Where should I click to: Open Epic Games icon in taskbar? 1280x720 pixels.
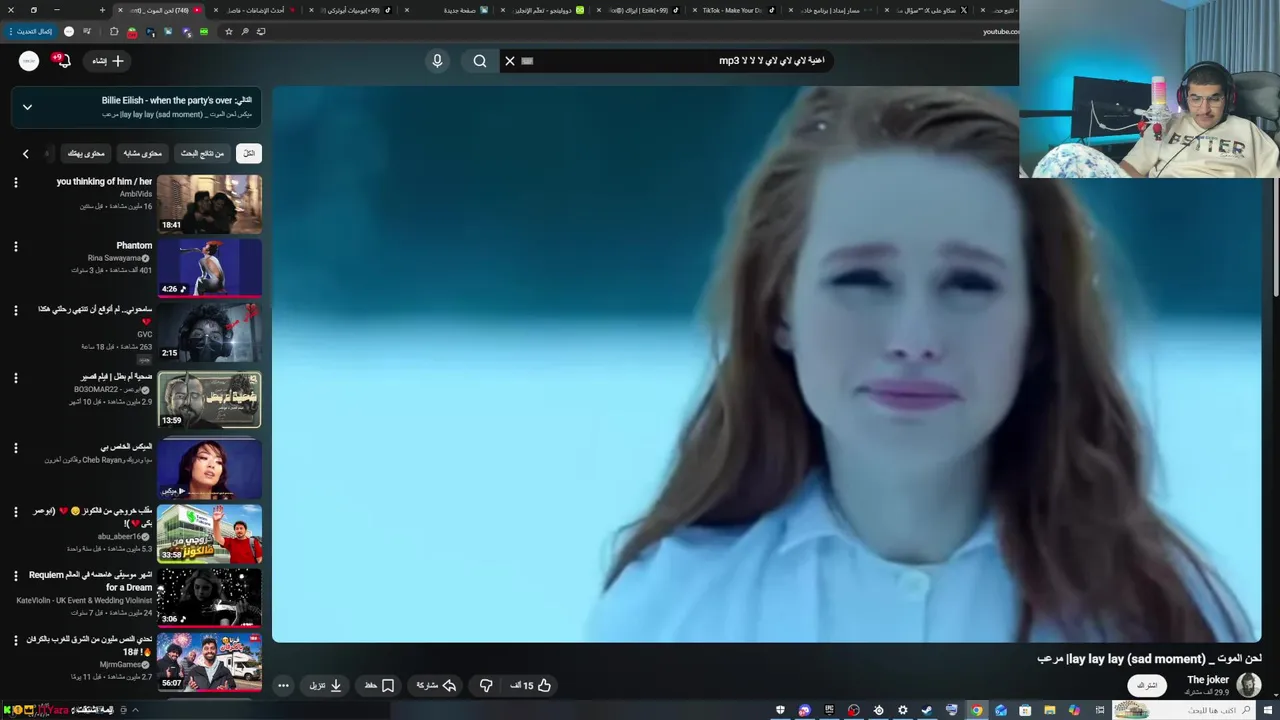[x=829, y=711]
